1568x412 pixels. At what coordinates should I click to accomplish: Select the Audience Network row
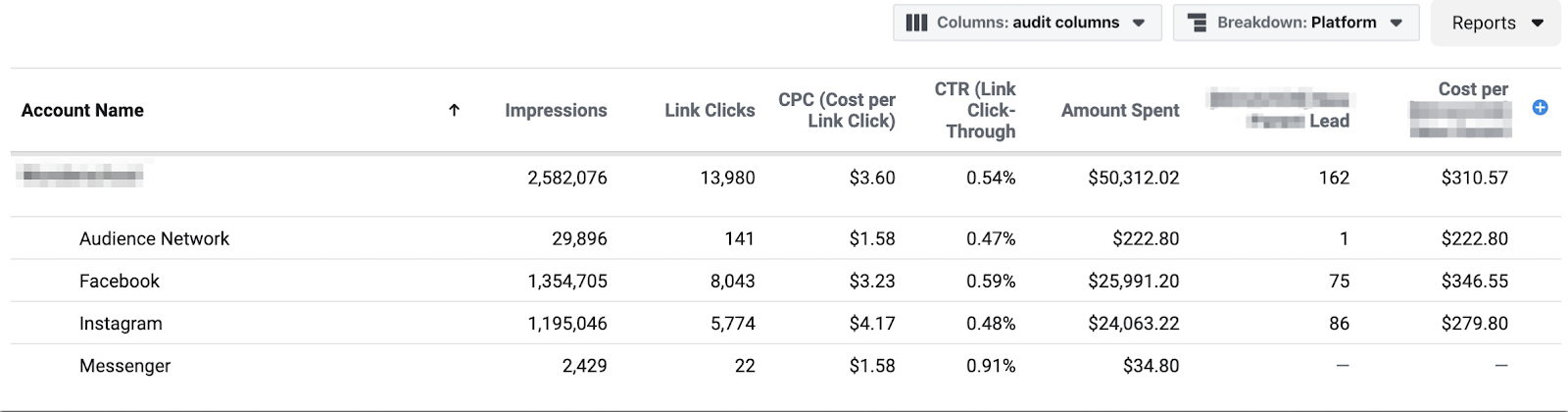[786, 238]
